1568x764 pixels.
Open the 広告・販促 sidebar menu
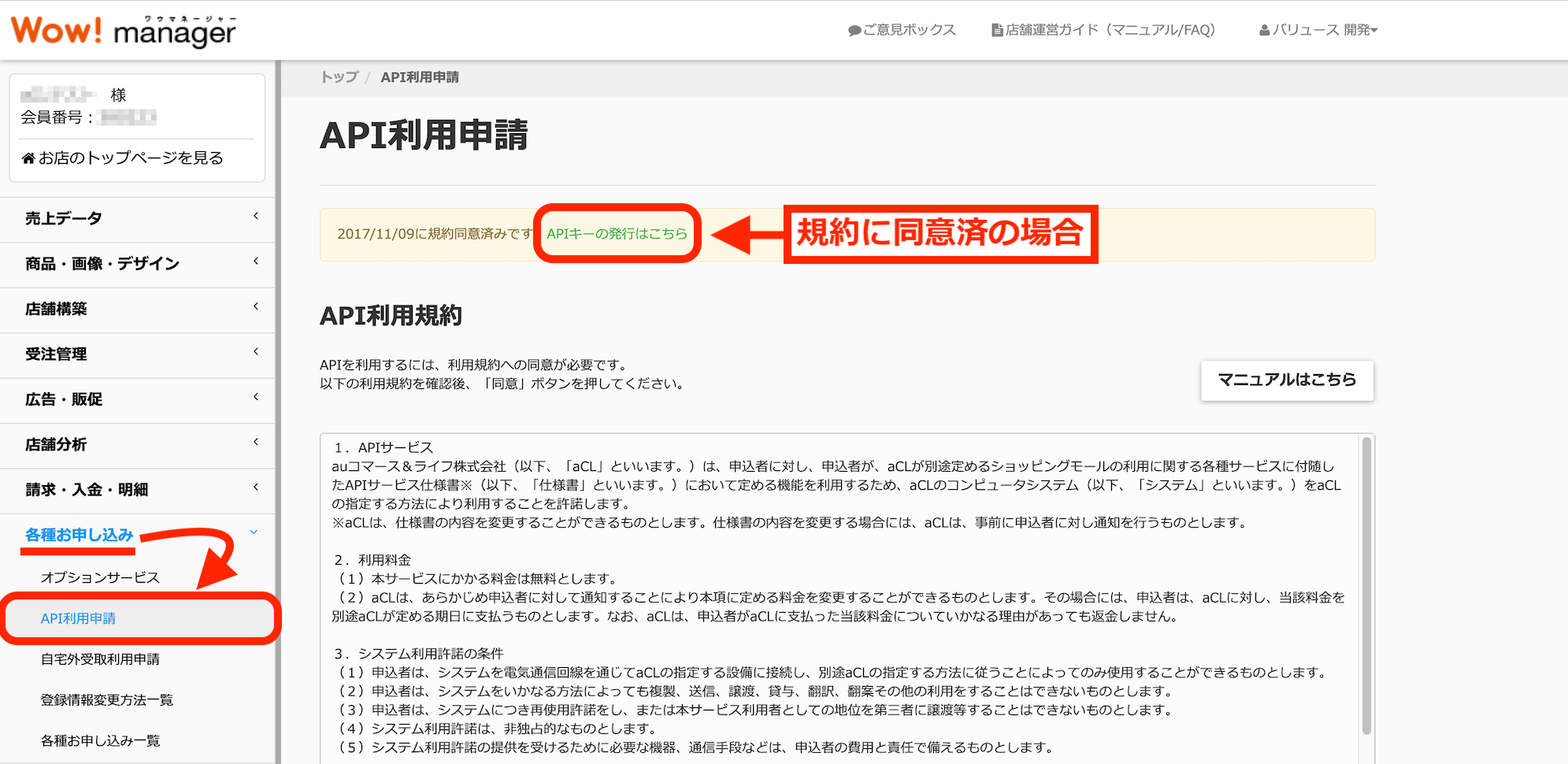tap(64, 399)
